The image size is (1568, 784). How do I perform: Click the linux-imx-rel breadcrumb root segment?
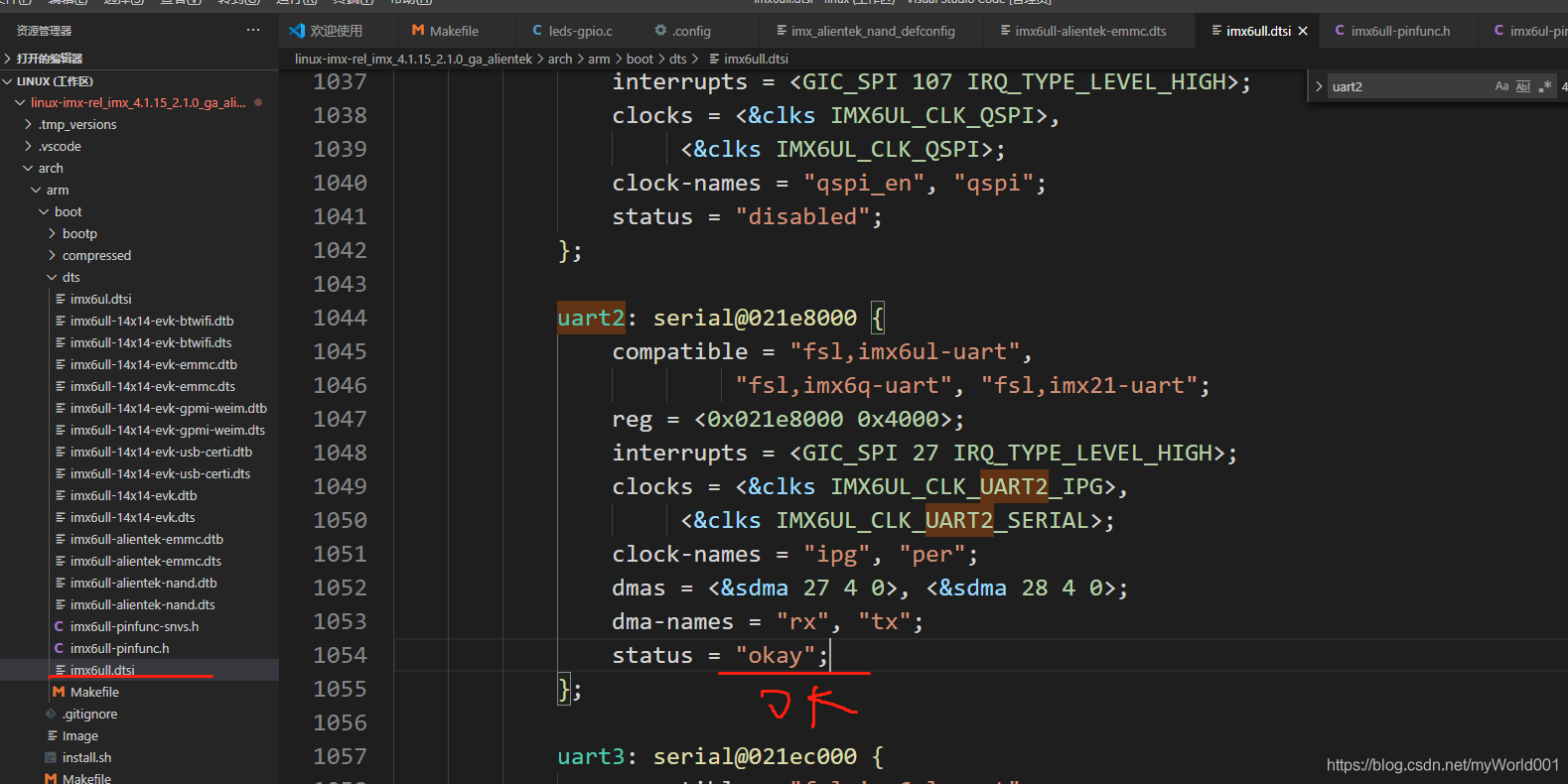[413, 59]
